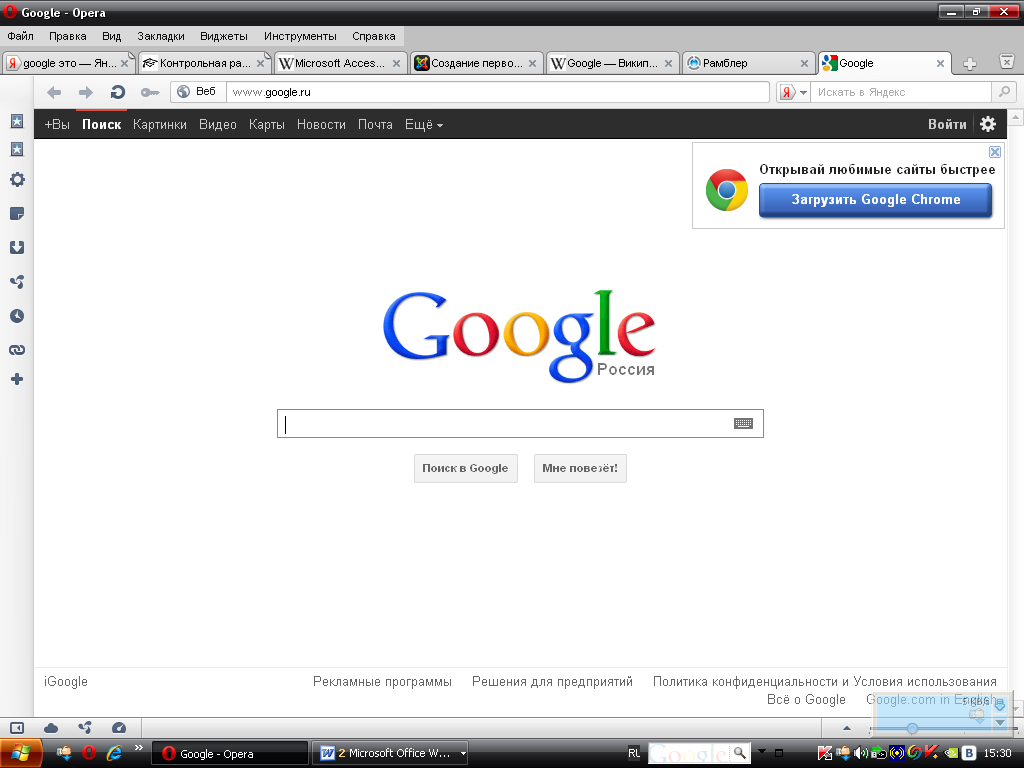
Task: Open the Новости link in Google bar
Action: coord(321,124)
